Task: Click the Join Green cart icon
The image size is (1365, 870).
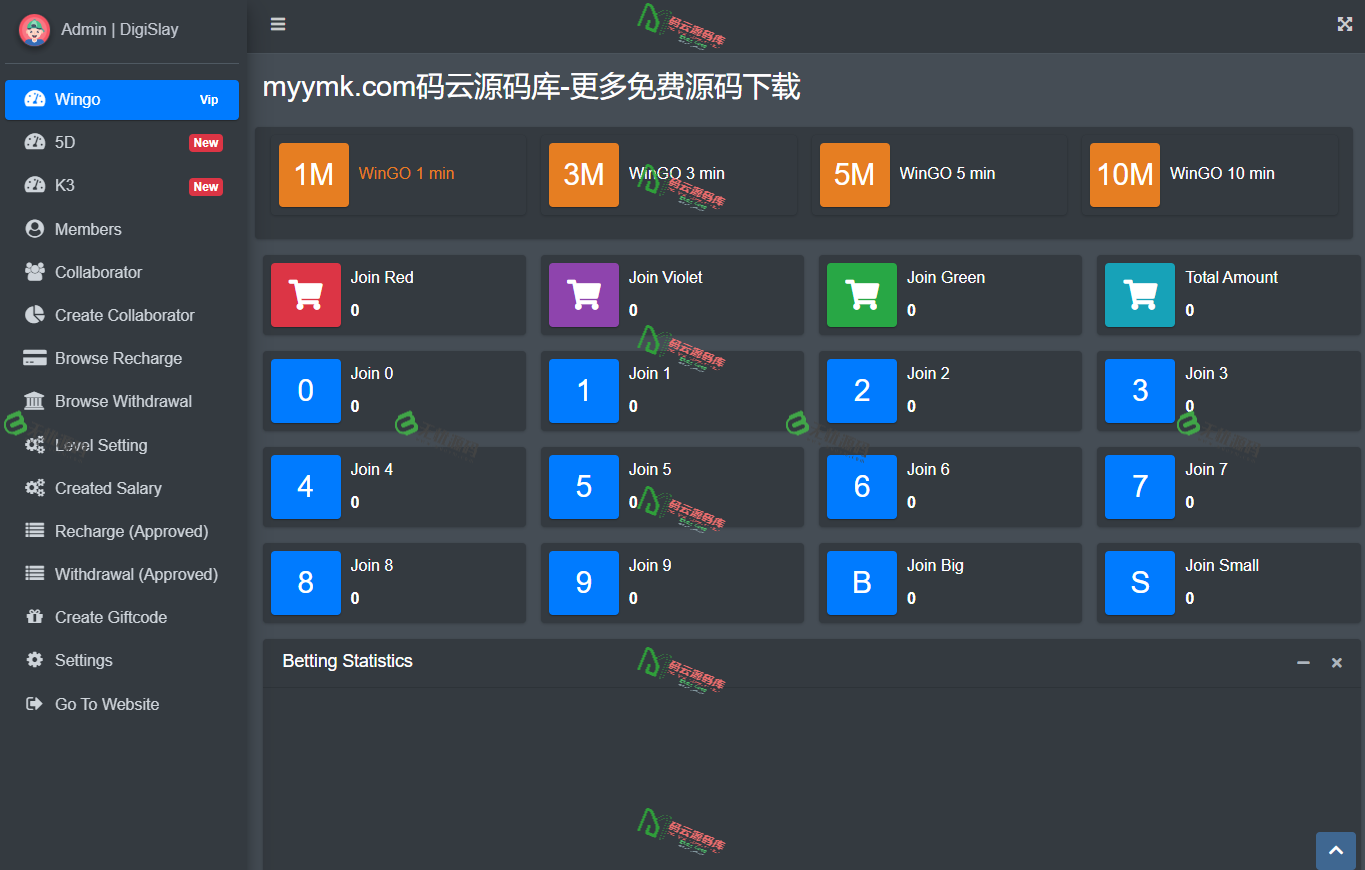Action: pos(862,295)
